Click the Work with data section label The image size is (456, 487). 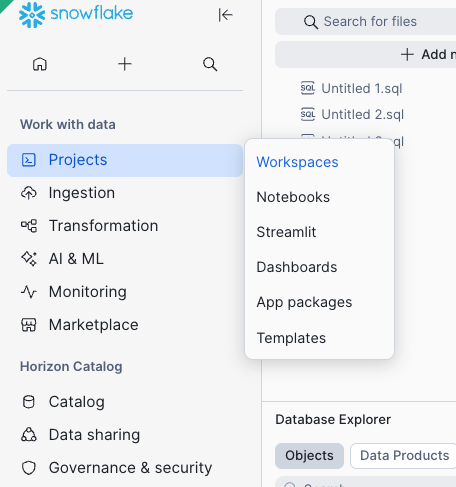click(68, 124)
